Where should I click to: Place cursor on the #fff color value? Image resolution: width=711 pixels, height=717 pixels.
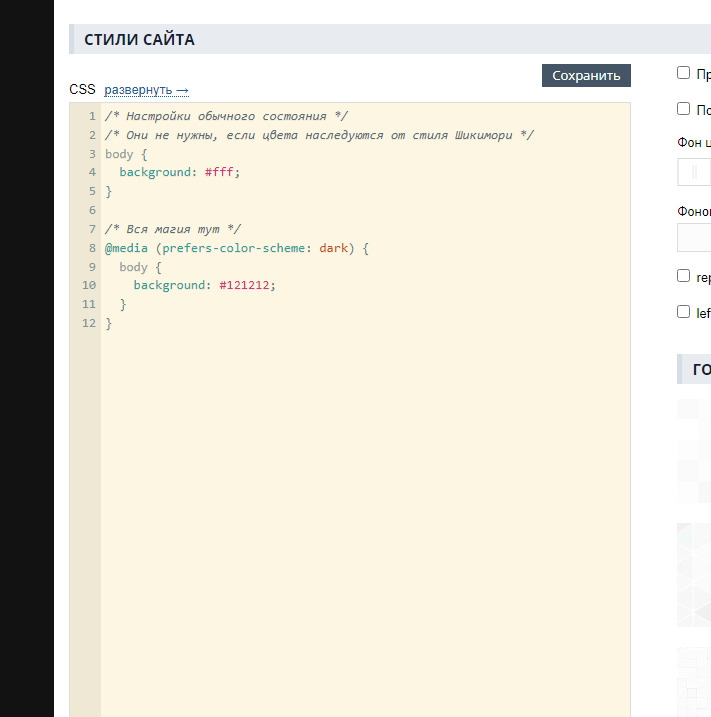point(222,172)
